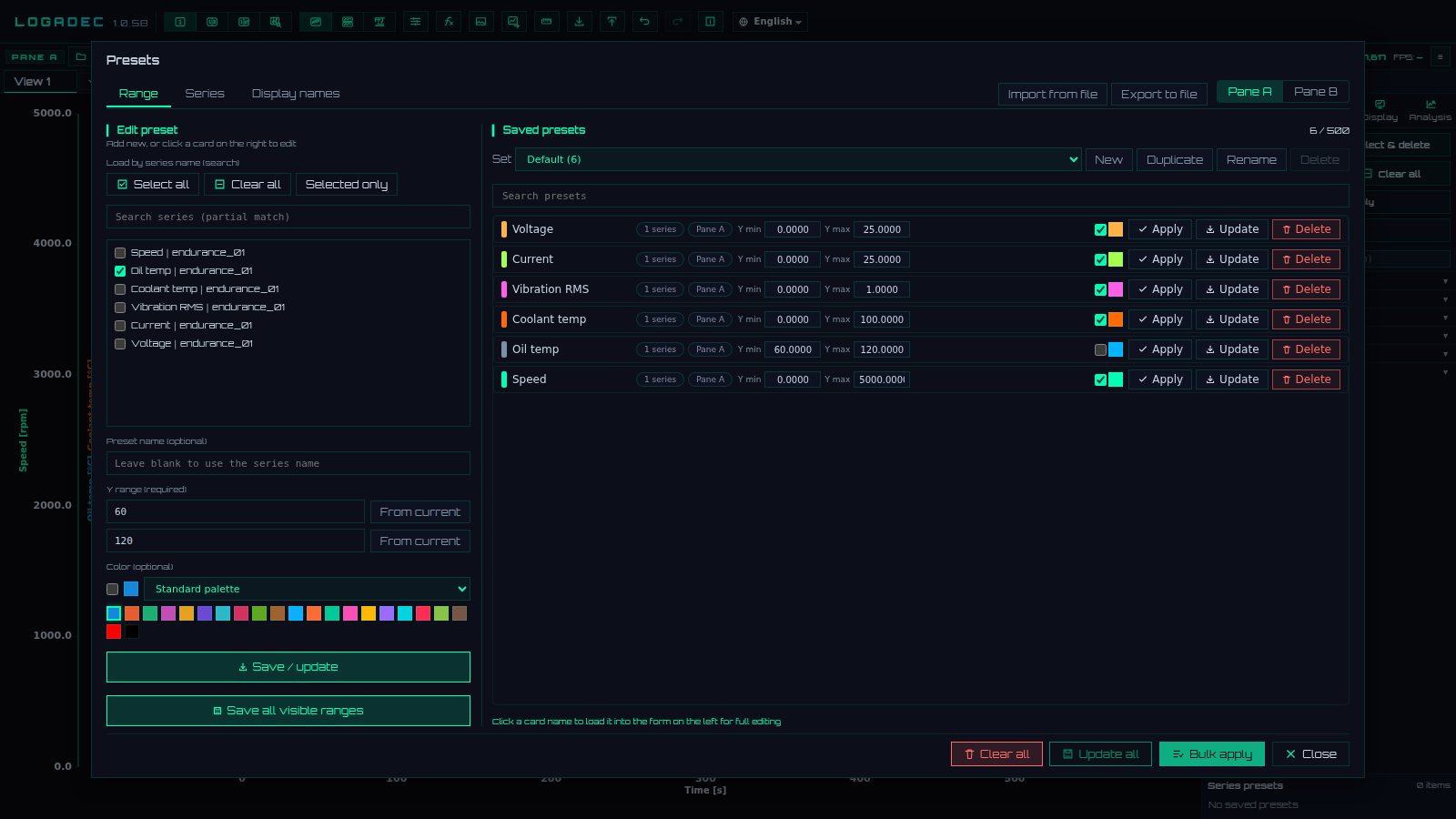Viewport: 1456px width, 819px height.
Task: Click the fx formula icon in top toolbar
Action: click(x=449, y=22)
